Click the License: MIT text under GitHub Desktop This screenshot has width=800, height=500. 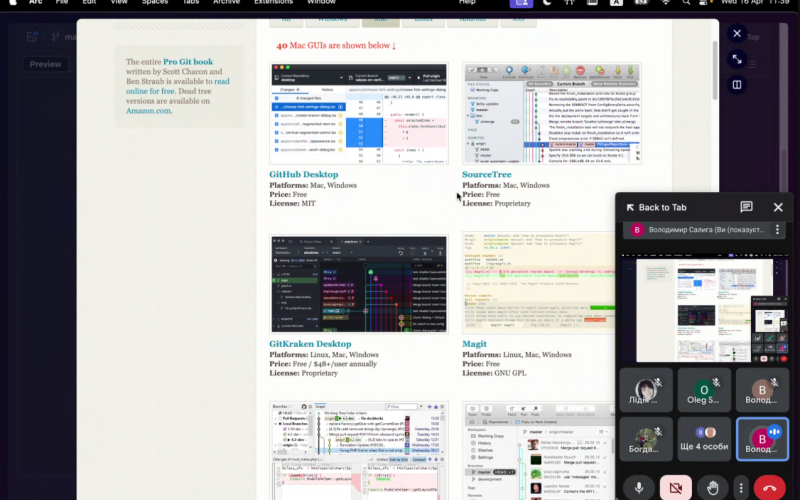click(x=292, y=204)
